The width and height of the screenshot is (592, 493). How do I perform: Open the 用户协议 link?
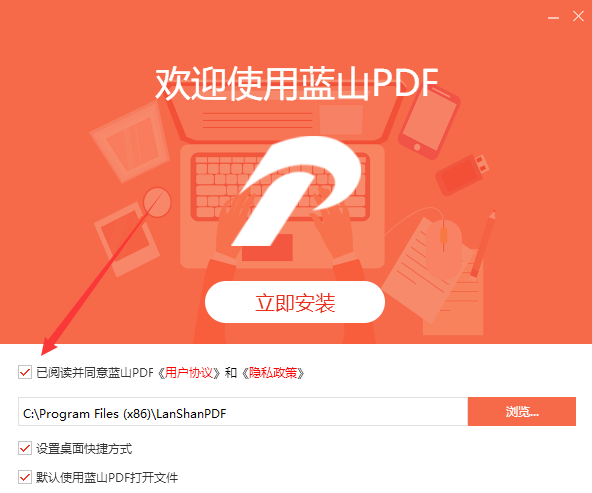[189, 373]
